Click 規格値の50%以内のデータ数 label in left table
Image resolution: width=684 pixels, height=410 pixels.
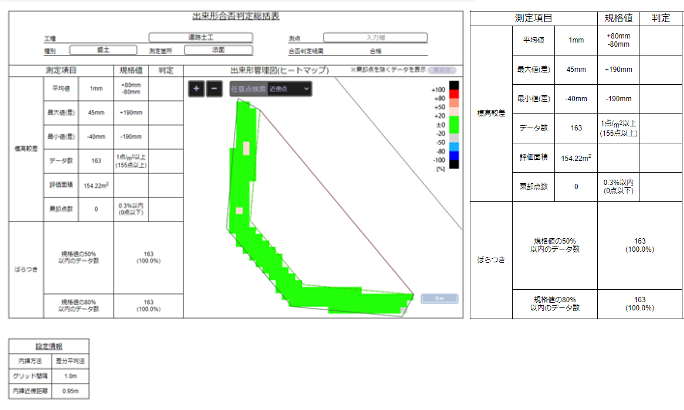[x=79, y=257]
